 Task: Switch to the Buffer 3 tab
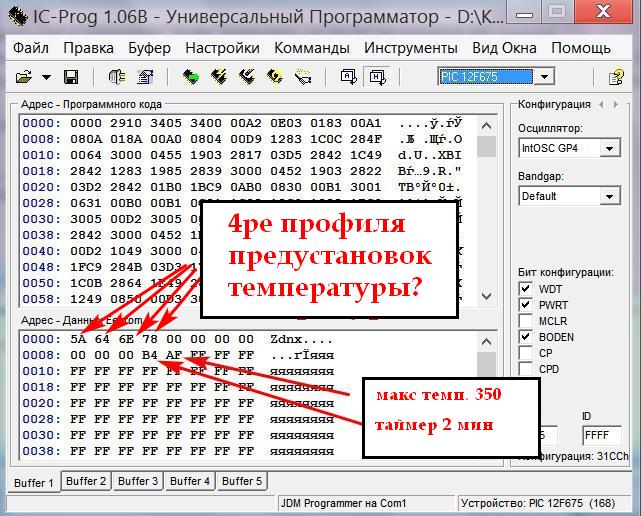point(138,481)
